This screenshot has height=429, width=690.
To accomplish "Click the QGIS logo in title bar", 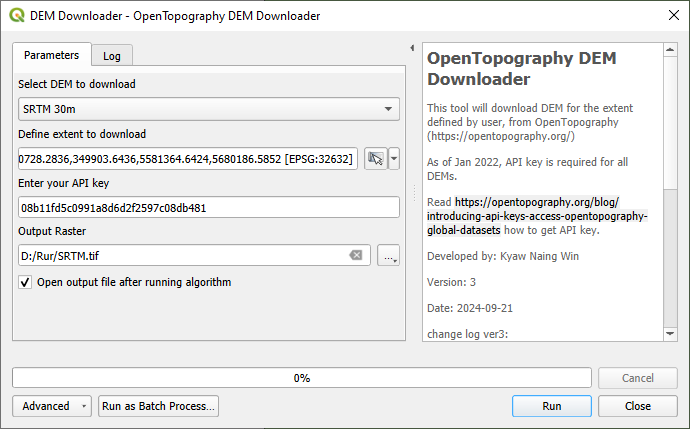I will [x=17, y=15].
